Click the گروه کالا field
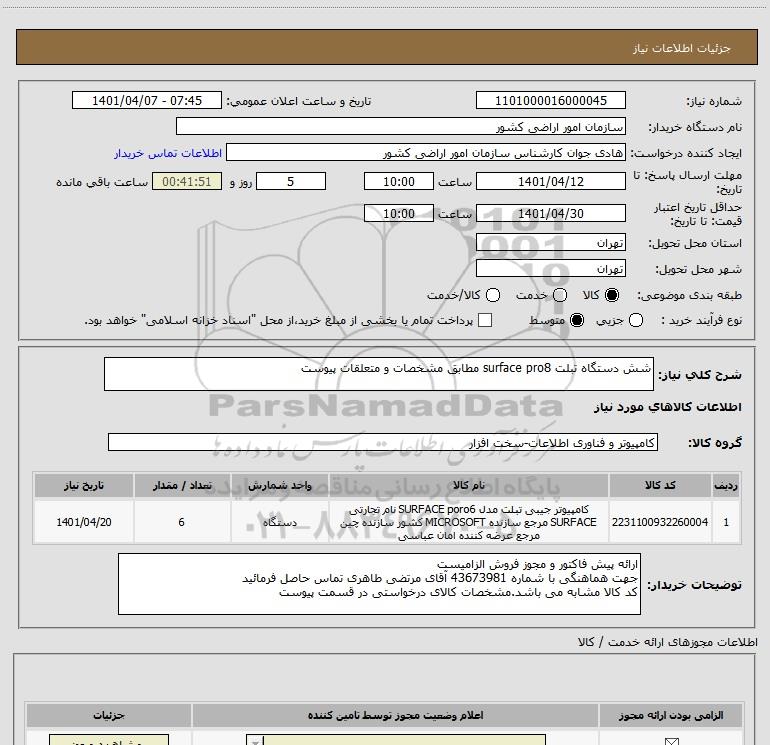 [x=383, y=442]
